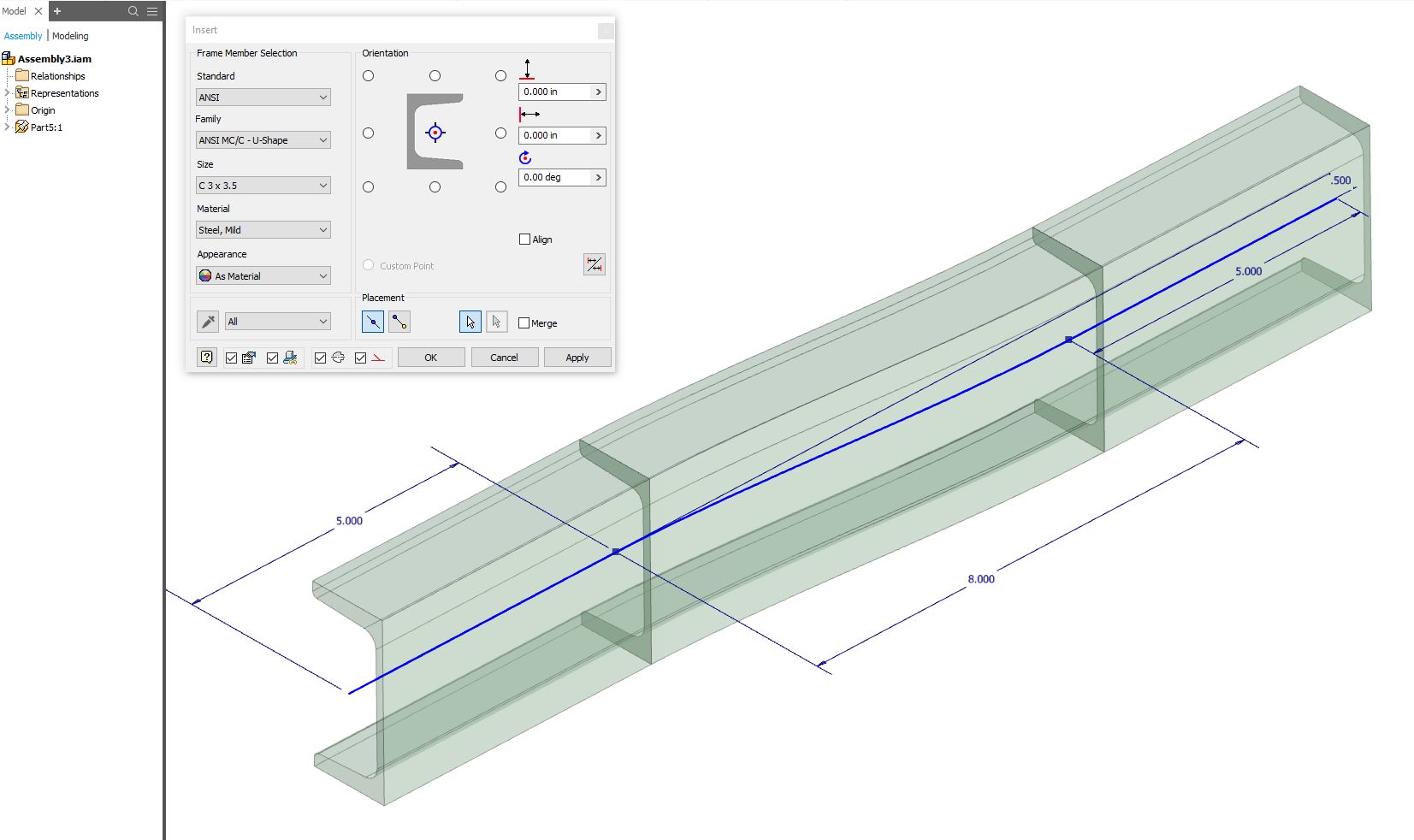The width and height of the screenshot is (1414, 840).
Task: Expand the Origin folder in browser tree
Action: pos(6,109)
